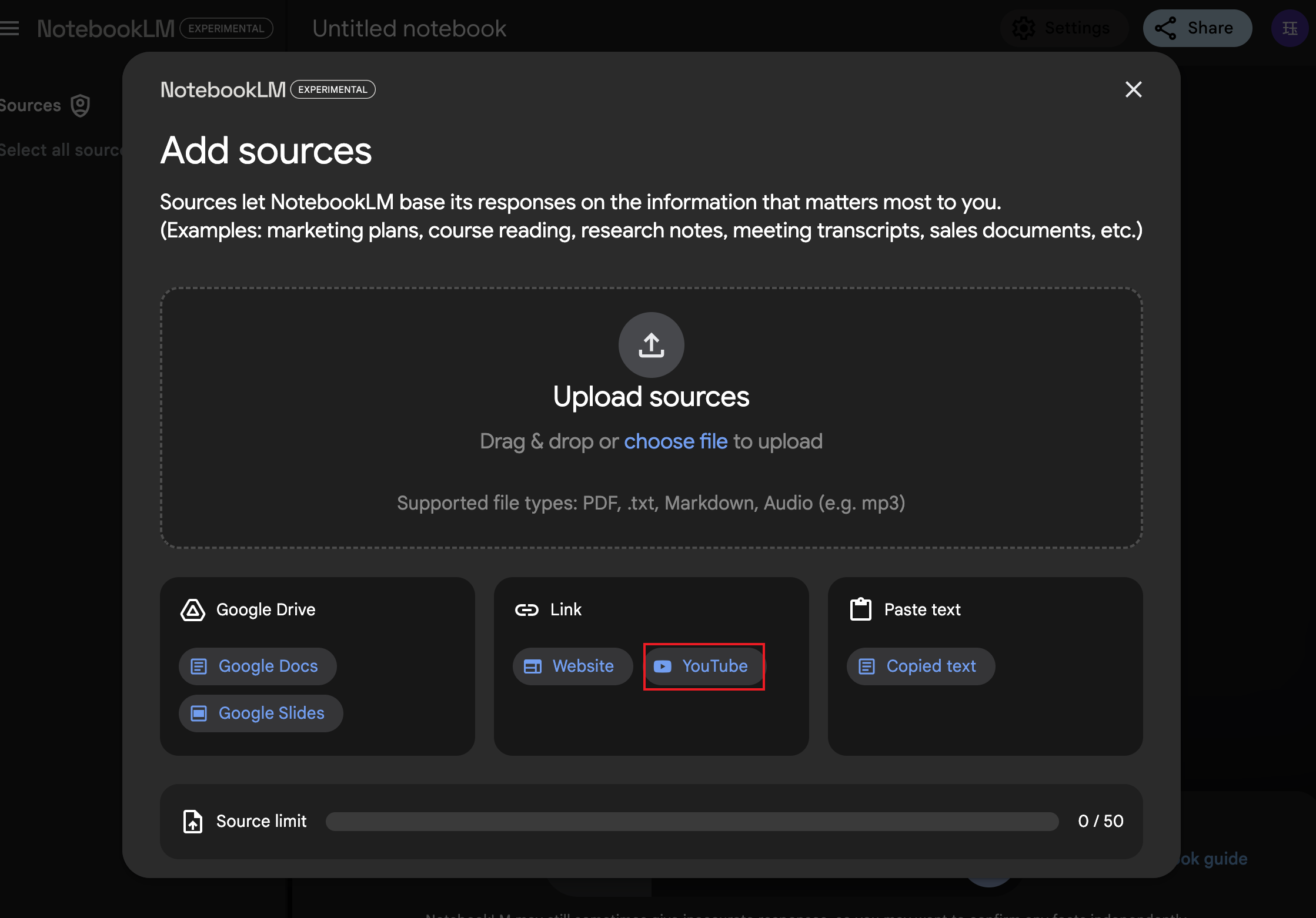The width and height of the screenshot is (1316, 918).
Task: Click the Share icon in header
Action: tap(1165, 28)
